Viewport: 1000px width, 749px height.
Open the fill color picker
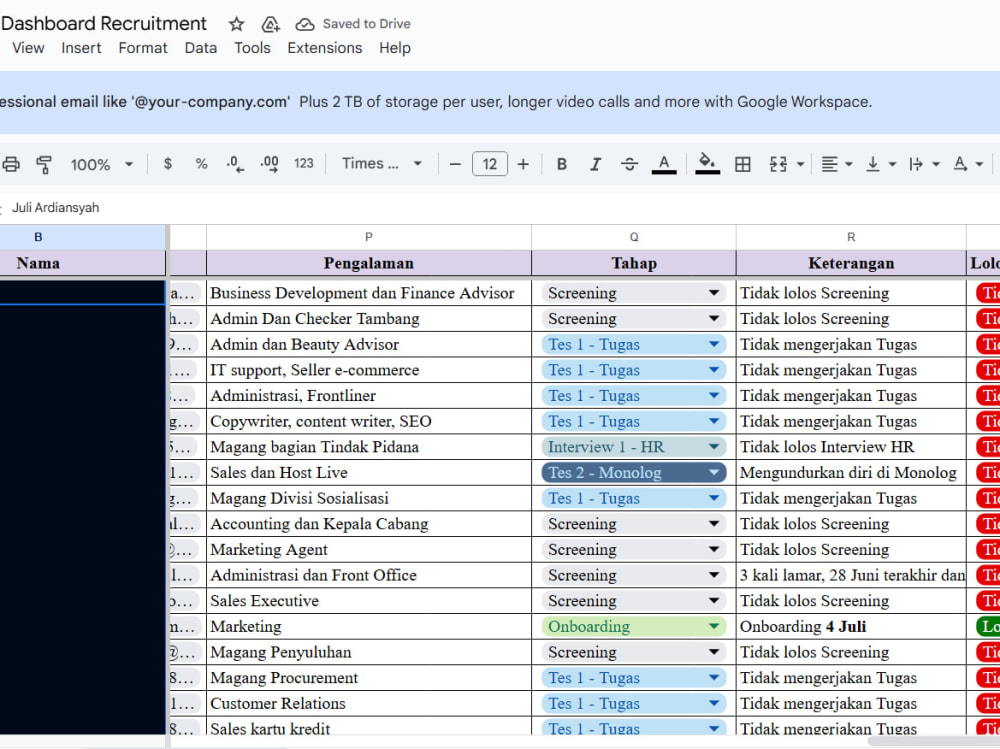(707, 164)
